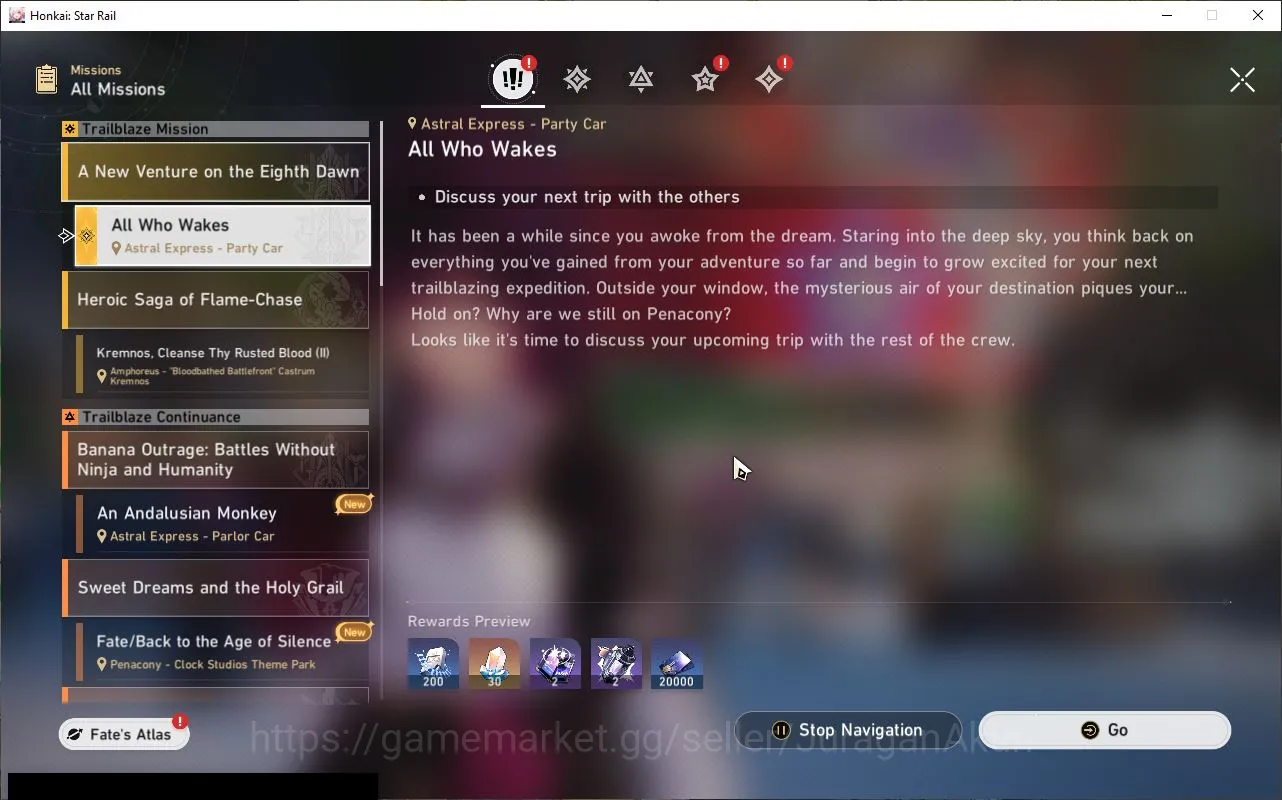Switch to the Trailblaze Mission filter tab
The height and width of the screenshot is (800, 1282).
577,80
